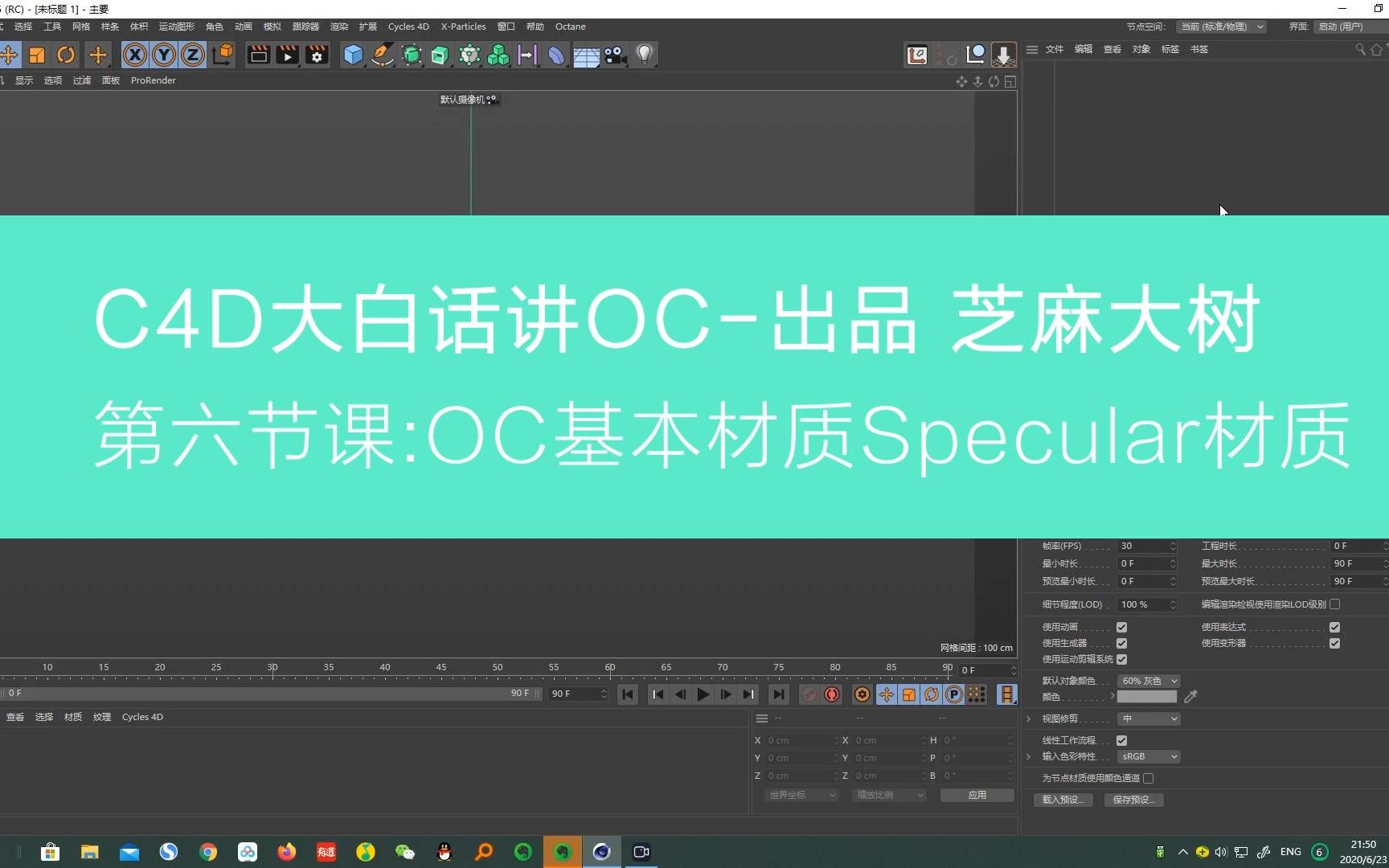Add a Cube primitive object
Viewport: 1389px width, 868px height.
[354, 55]
